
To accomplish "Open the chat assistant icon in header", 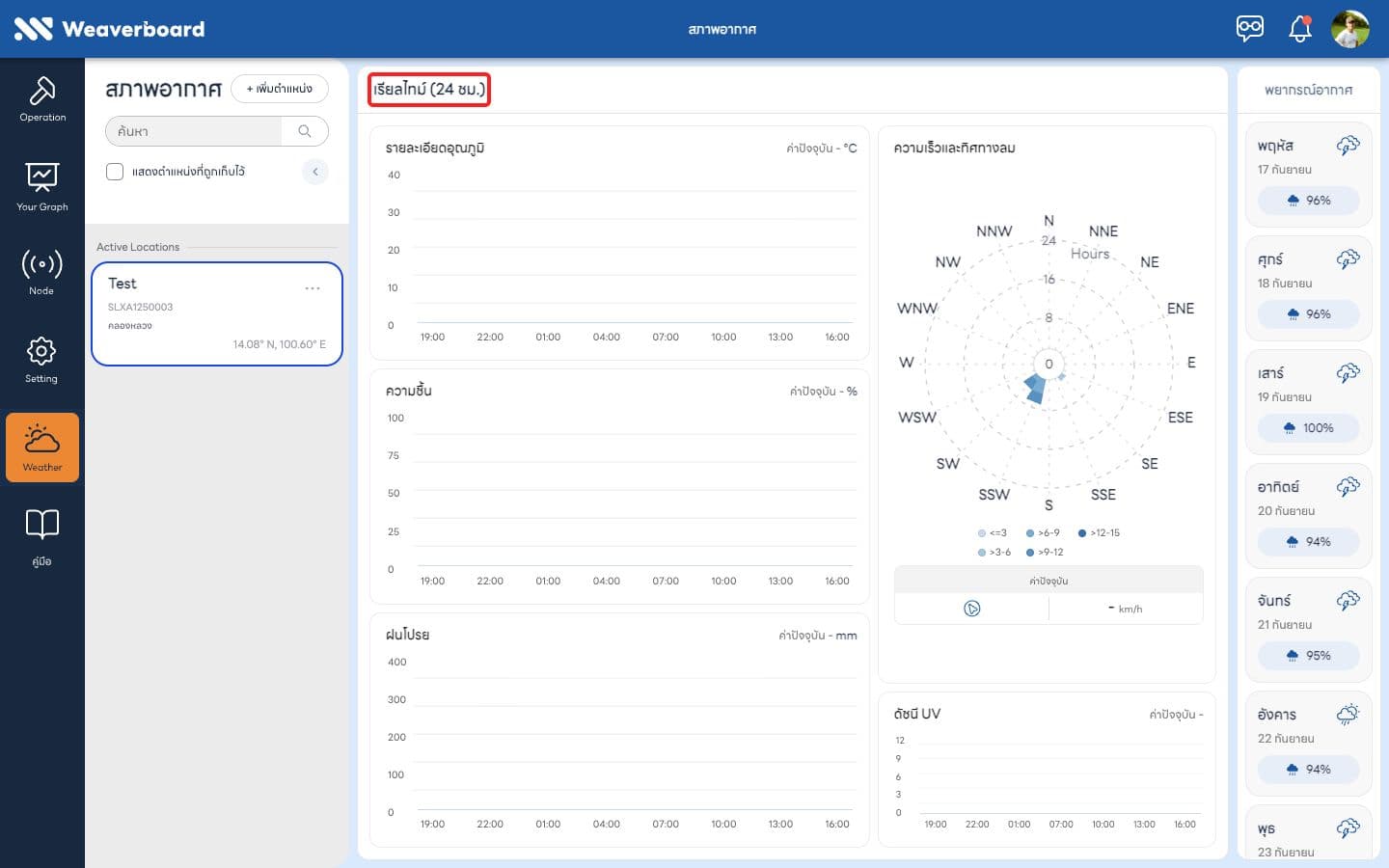I will 1250,28.
